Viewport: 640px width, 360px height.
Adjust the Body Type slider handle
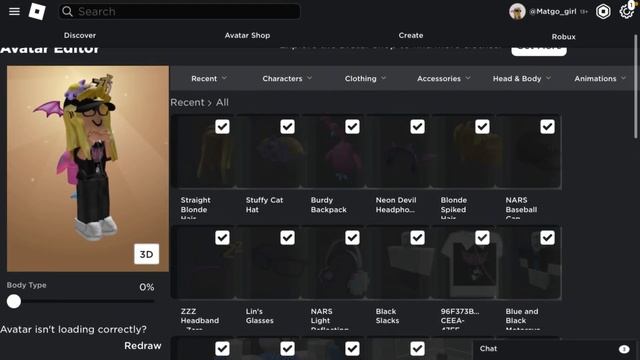pos(13,302)
